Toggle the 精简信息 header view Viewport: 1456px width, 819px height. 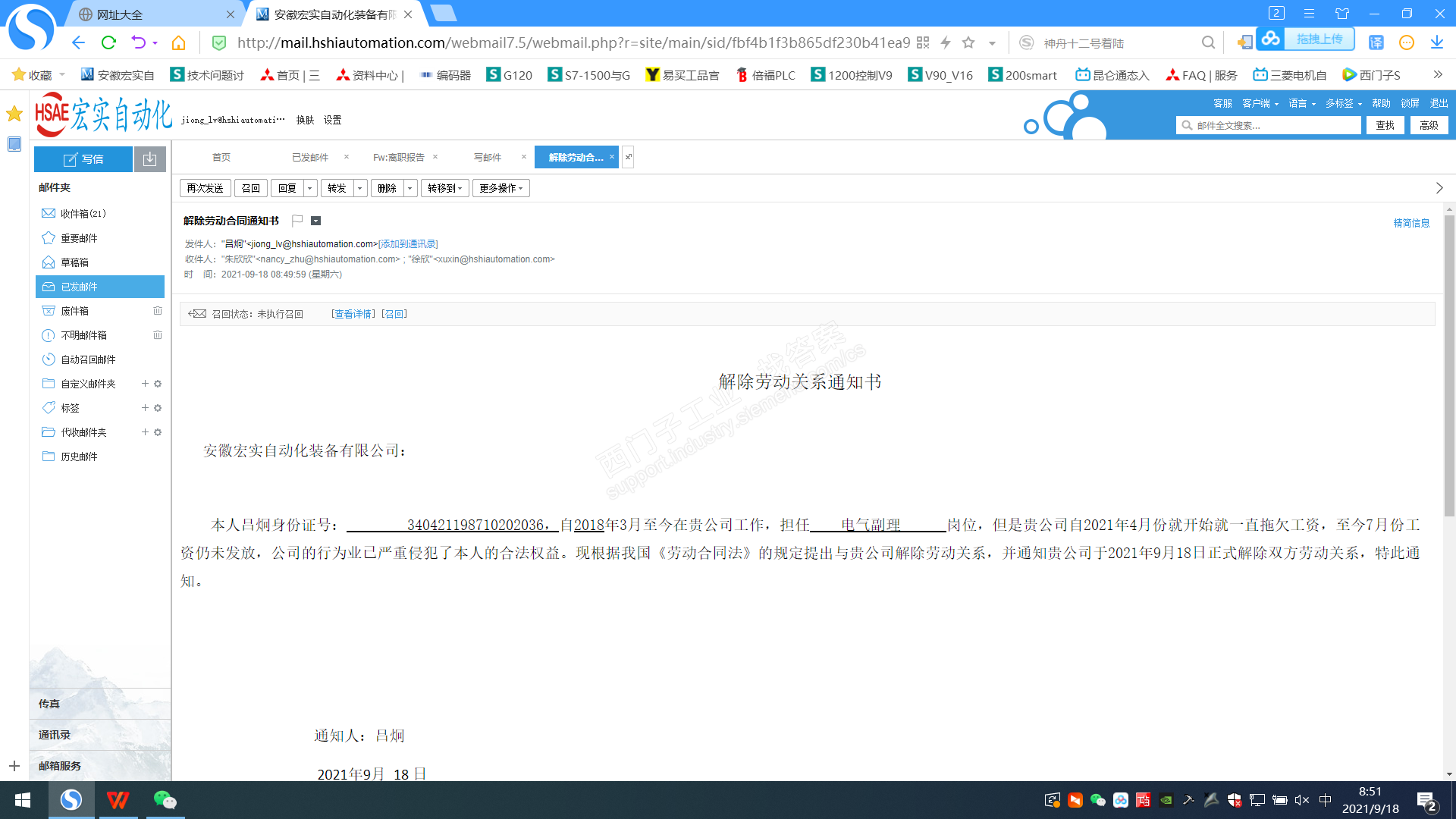tap(1411, 223)
